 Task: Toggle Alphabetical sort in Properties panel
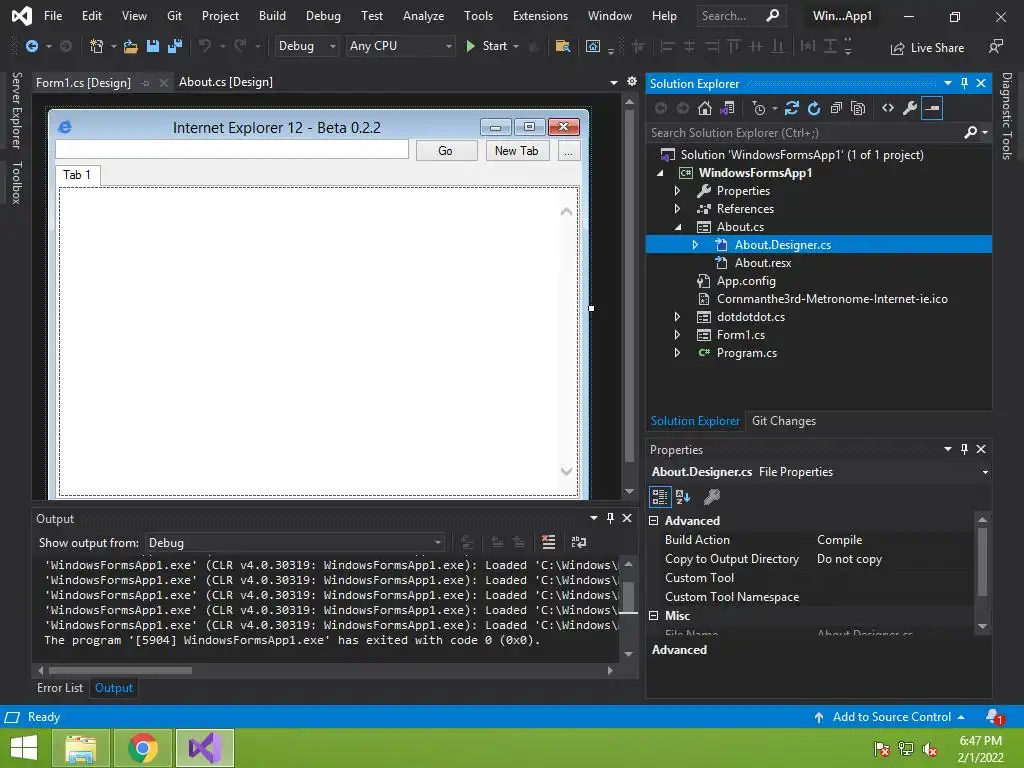click(683, 497)
